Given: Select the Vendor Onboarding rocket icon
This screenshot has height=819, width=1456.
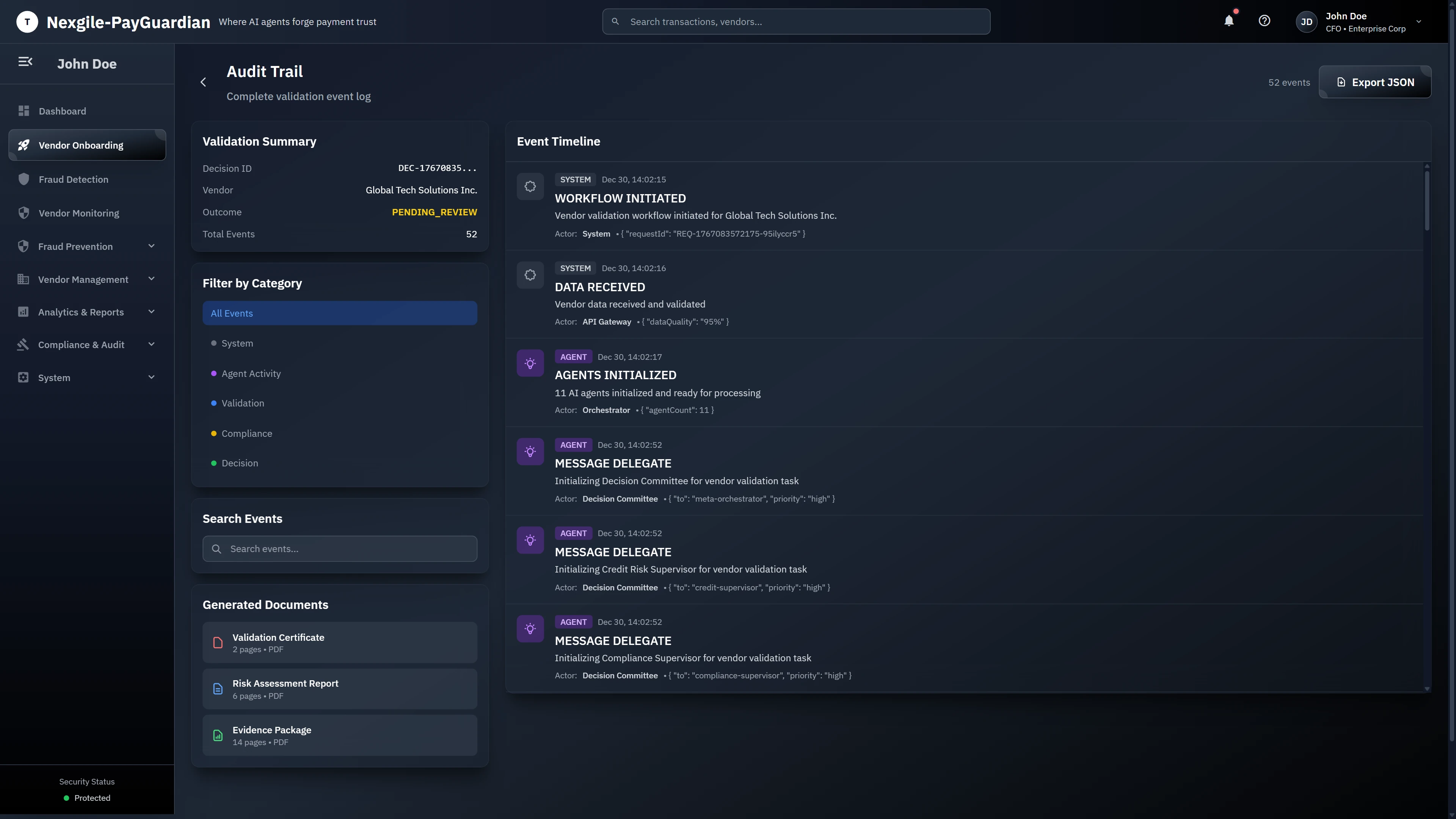Looking at the screenshot, I should [24, 145].
